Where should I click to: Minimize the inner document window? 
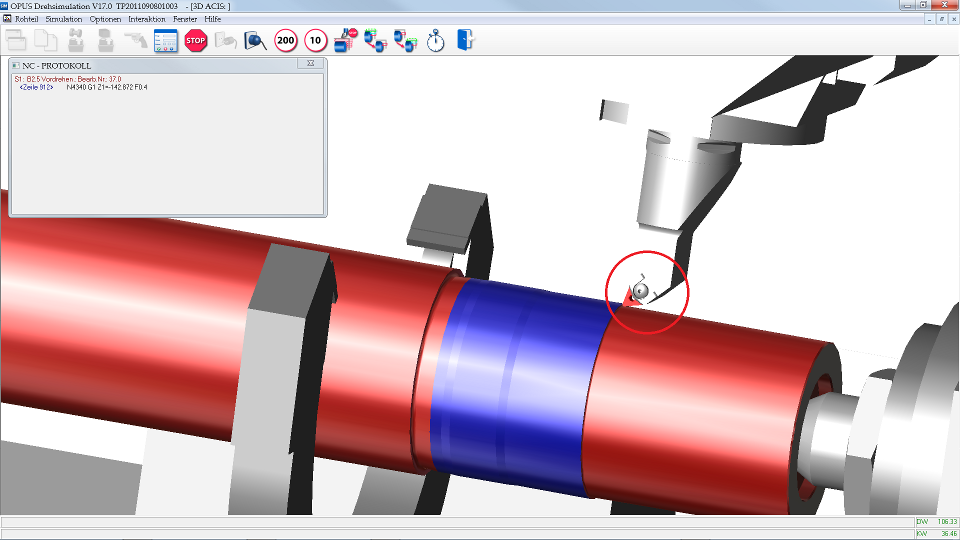(x=930, y=20)
